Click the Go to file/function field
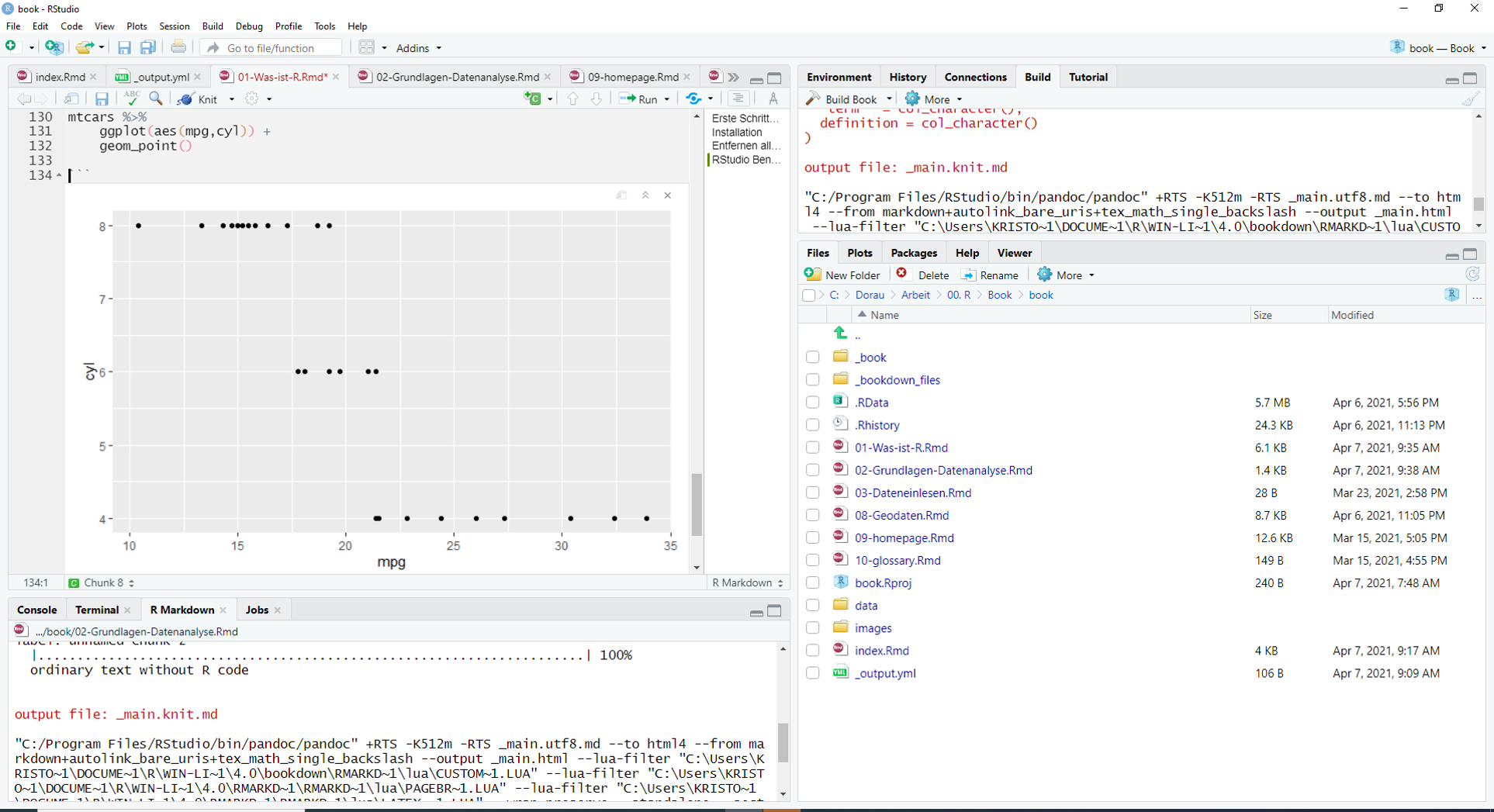This screenshot has width=1494, height=812. click(271, 48)
